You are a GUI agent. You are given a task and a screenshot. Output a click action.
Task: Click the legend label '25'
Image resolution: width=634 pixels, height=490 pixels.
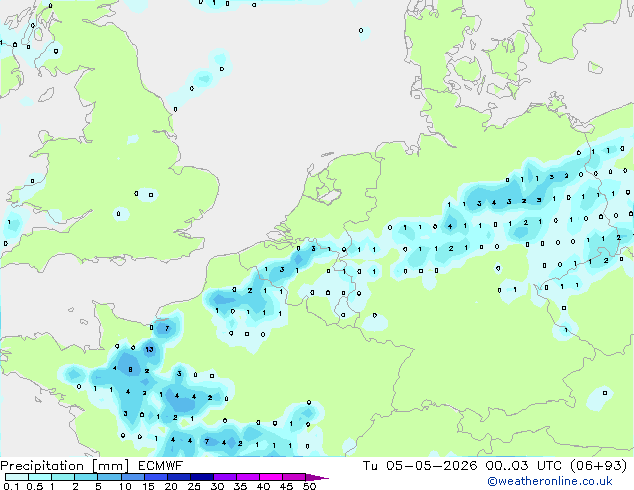coord(194,486)
